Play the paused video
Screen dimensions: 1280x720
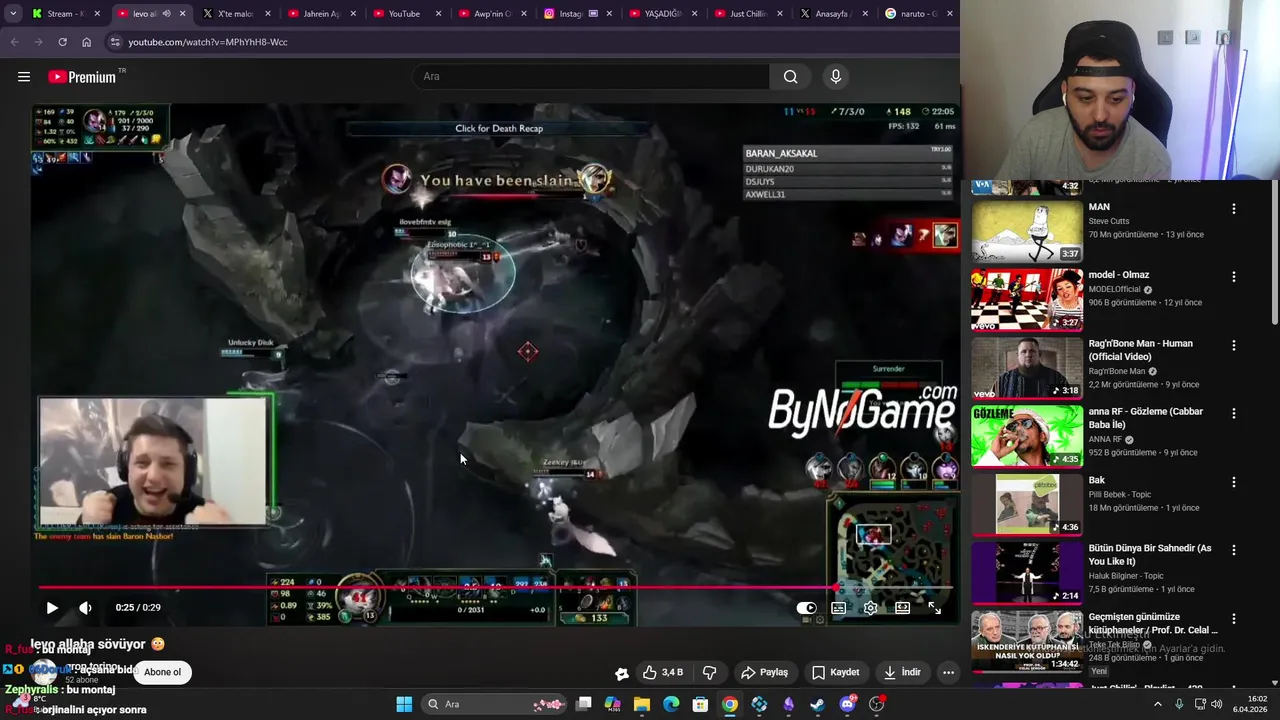(52, 607)
